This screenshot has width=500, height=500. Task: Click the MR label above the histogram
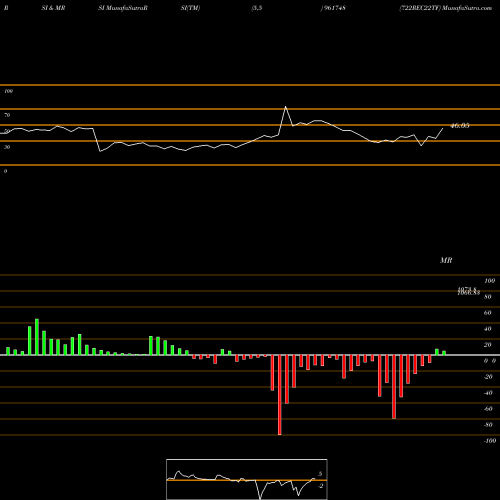[x=446, y=260]
